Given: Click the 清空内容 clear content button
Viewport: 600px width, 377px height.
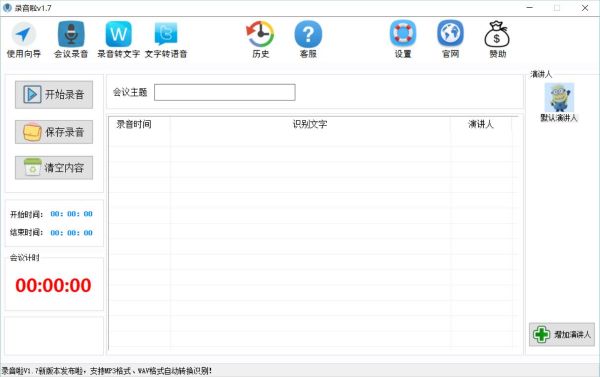Looking at the screenshot, I should (54, 168).
